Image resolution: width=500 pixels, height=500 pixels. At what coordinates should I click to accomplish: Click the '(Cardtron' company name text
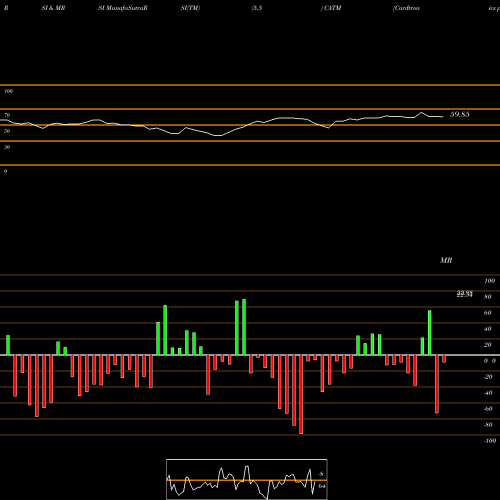pos(406,8)
